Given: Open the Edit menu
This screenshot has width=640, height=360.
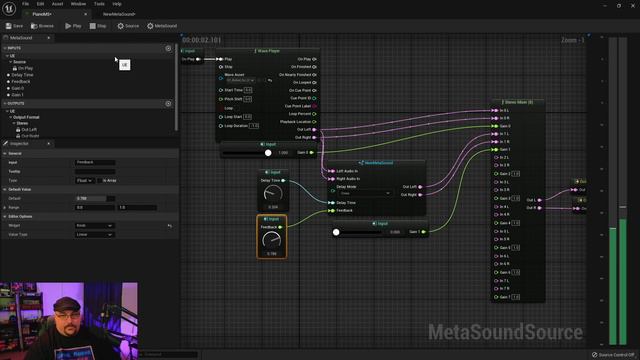Looking at the screenshot, I should (x=40, y=4).
